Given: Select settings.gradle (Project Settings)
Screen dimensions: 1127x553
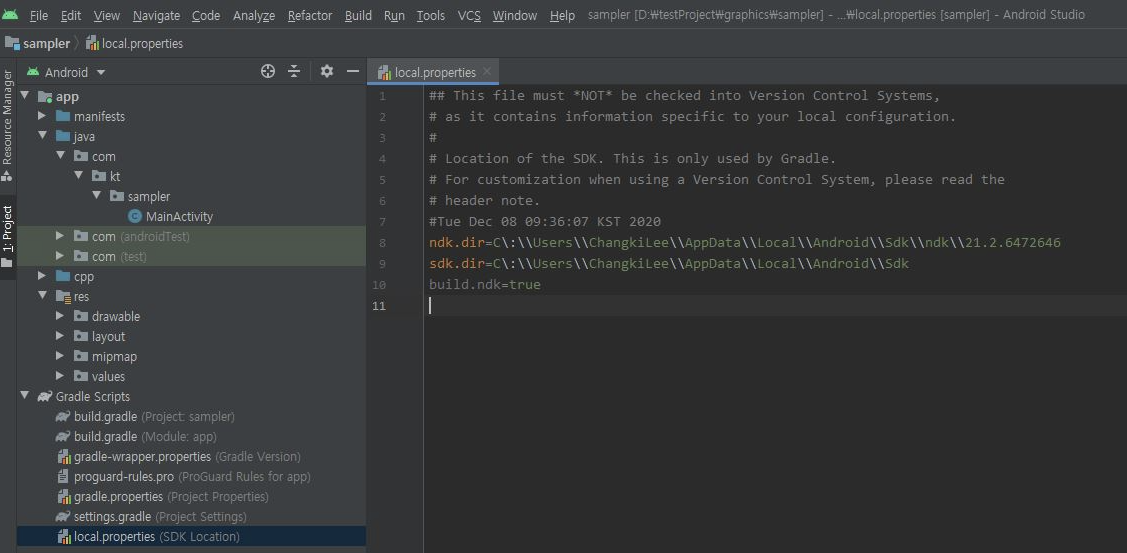Looking at the screenshot, I should 151,517.
